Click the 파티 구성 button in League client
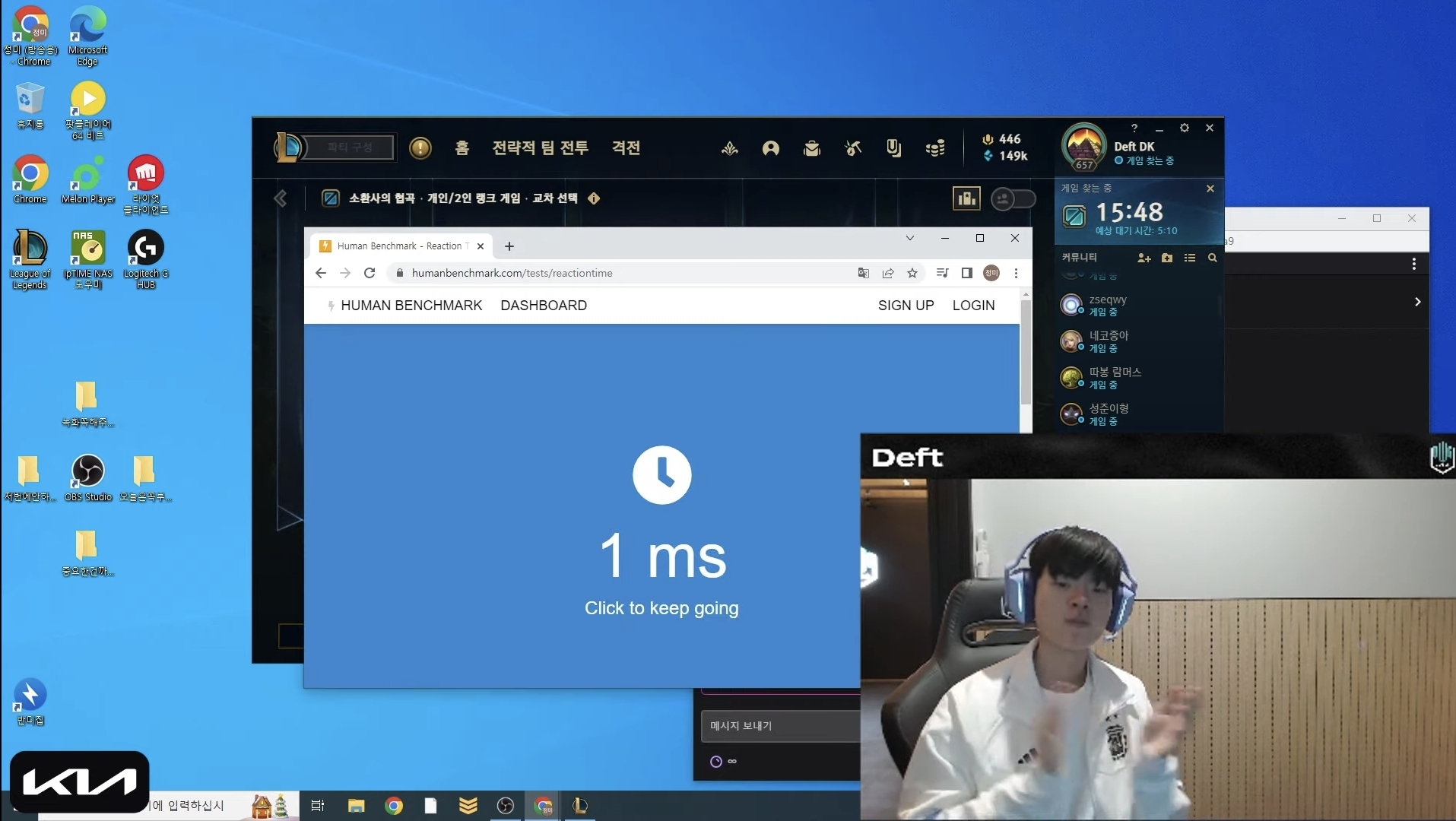Screen dimensions: 1456x821 [x=351, y=147]
